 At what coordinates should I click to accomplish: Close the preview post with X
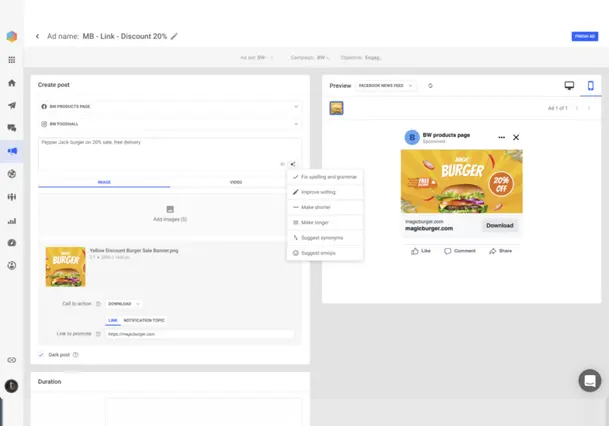[x=516, y=137]
